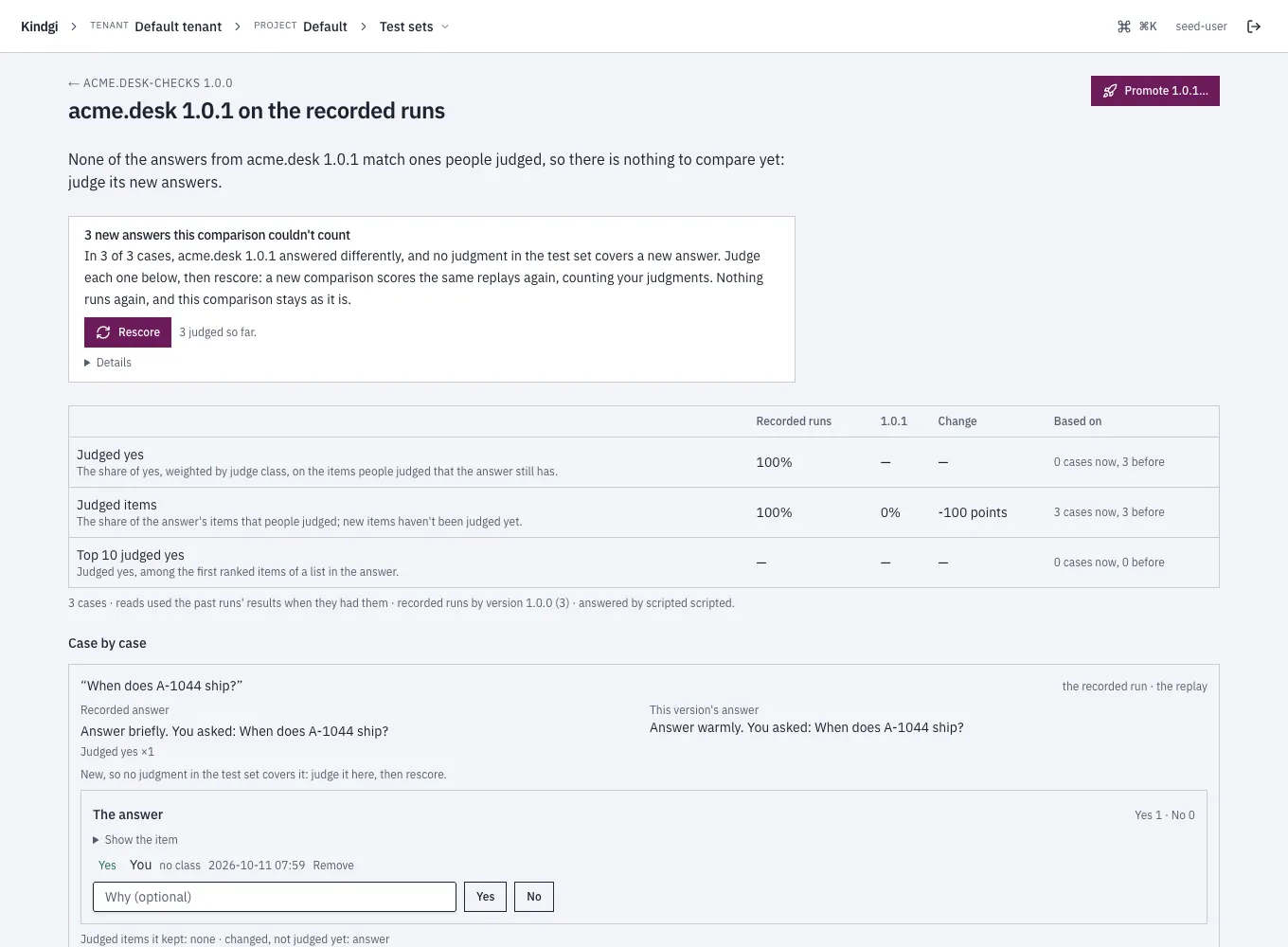1288x947 pixels.
Task: Click the 0 cases now, 0 before text
Action: 1109,563
